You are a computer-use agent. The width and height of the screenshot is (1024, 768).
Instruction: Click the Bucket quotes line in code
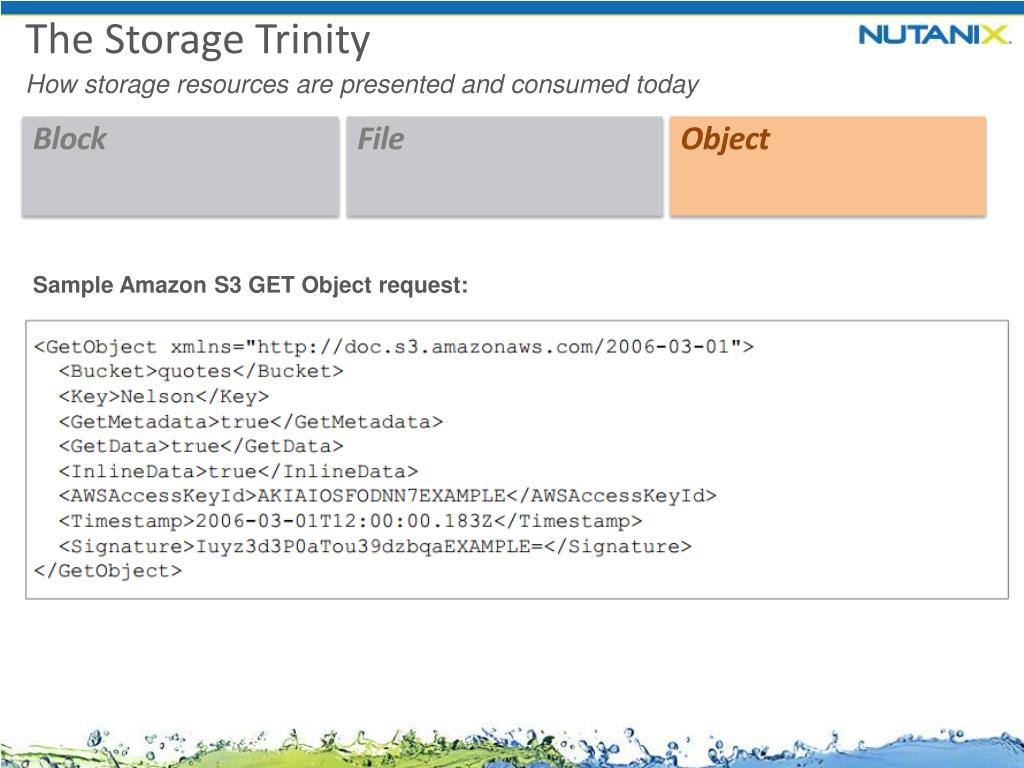click(x=200, y=372)
